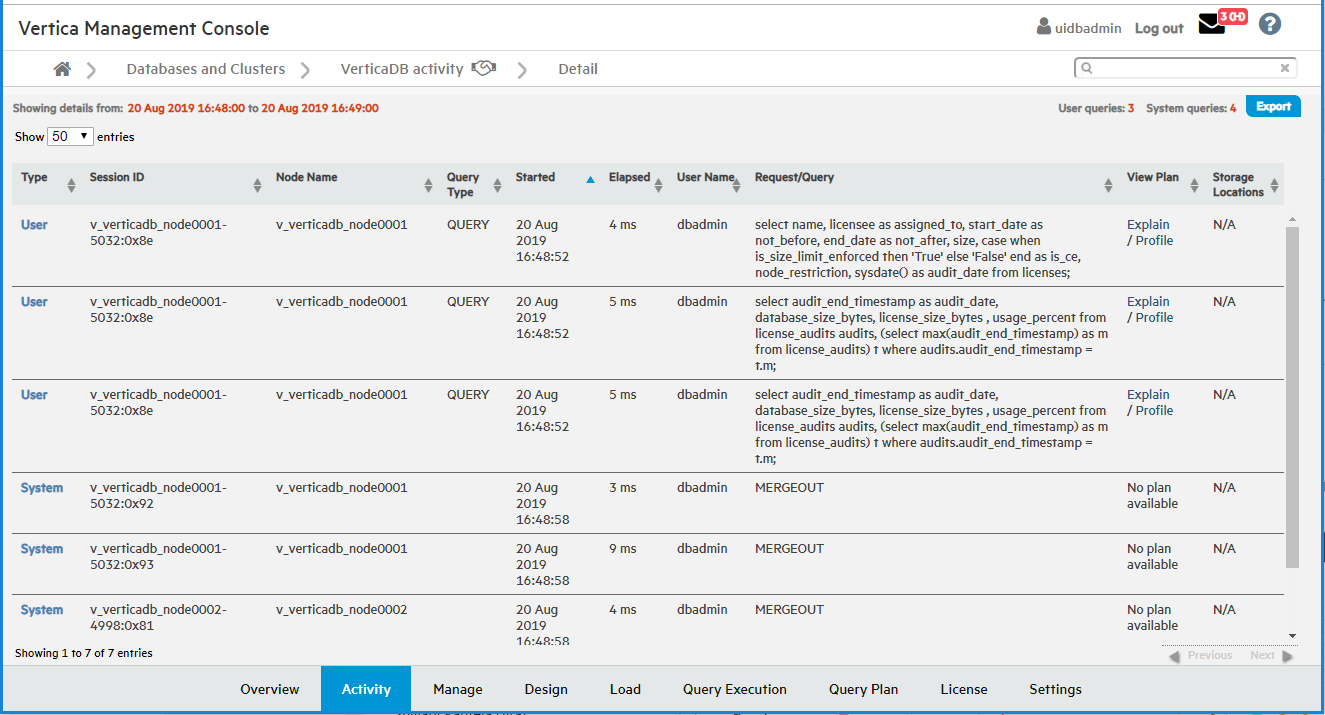Sort table by the Started column arrow

tap(590, 179)
